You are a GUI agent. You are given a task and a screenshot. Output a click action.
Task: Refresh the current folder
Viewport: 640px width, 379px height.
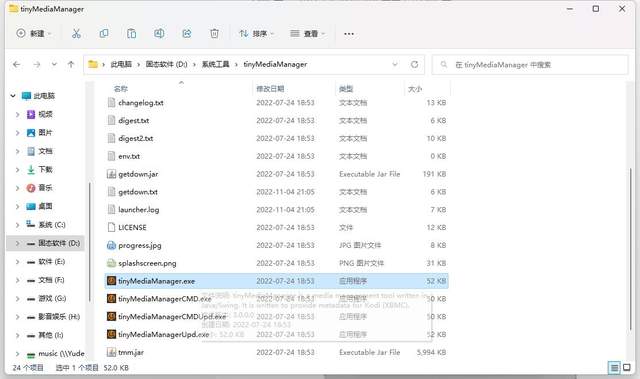pos(414,64)
